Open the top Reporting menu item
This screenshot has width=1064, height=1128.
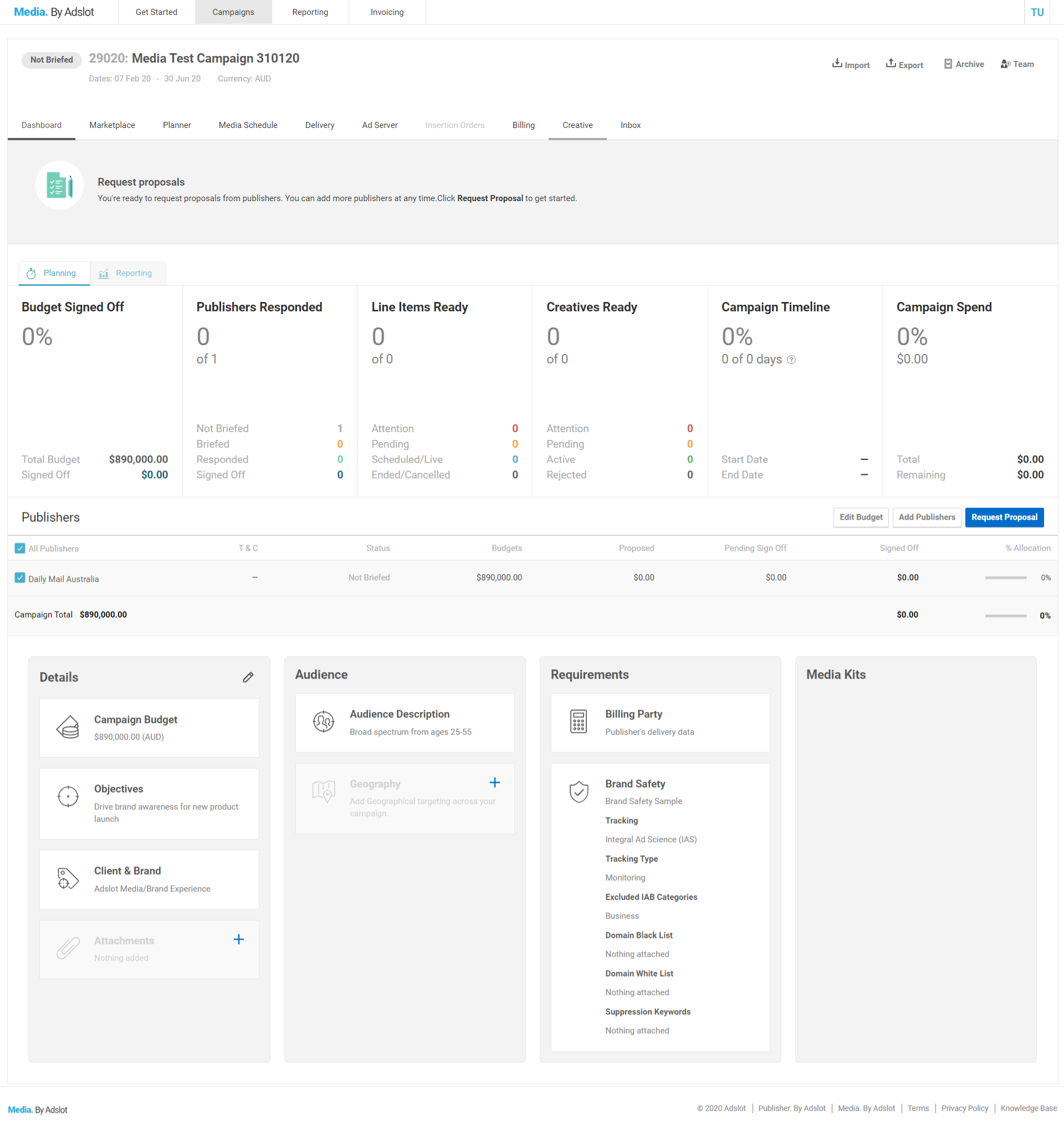point(310,12)
